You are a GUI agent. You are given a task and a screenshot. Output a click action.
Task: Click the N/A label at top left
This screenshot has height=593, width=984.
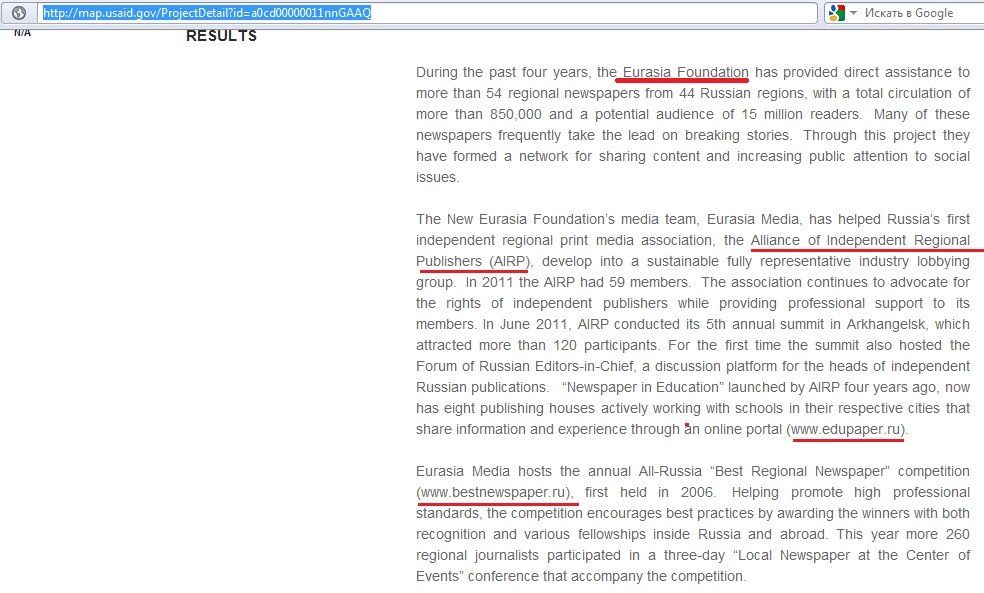[22, 33]
